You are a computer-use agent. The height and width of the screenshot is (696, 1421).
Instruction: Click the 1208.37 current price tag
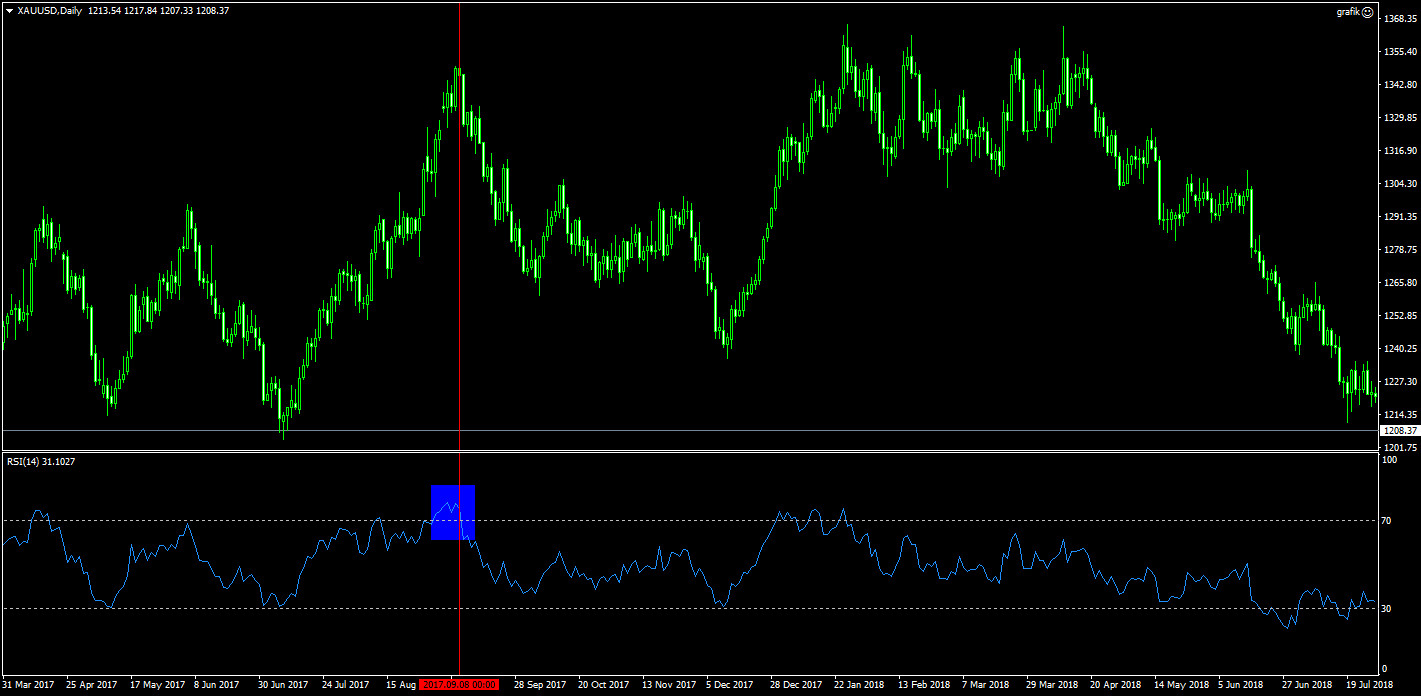tap(1399, 430)
